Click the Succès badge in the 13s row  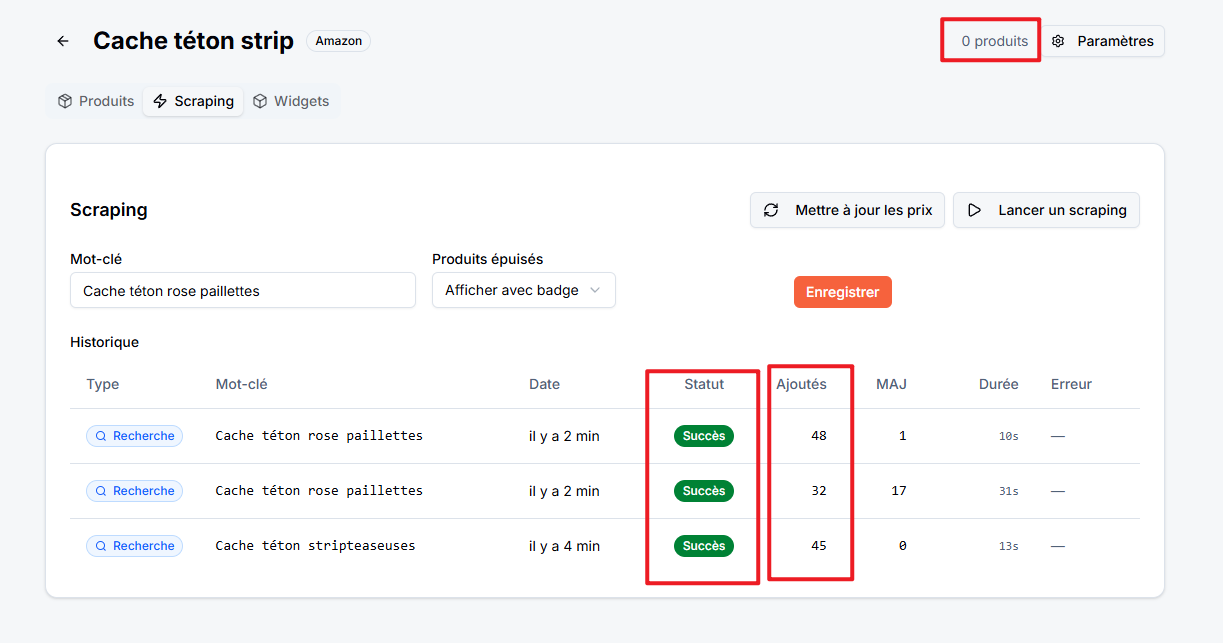pyautogui.click(x=704, y=546)
